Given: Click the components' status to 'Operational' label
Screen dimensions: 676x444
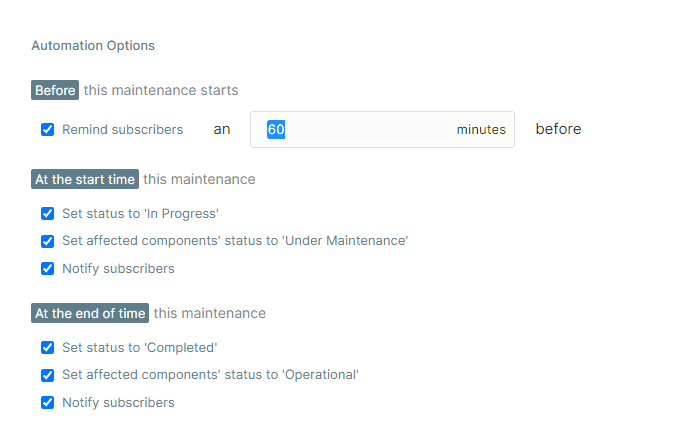Looking at the screenshot, I should [210, 375].
